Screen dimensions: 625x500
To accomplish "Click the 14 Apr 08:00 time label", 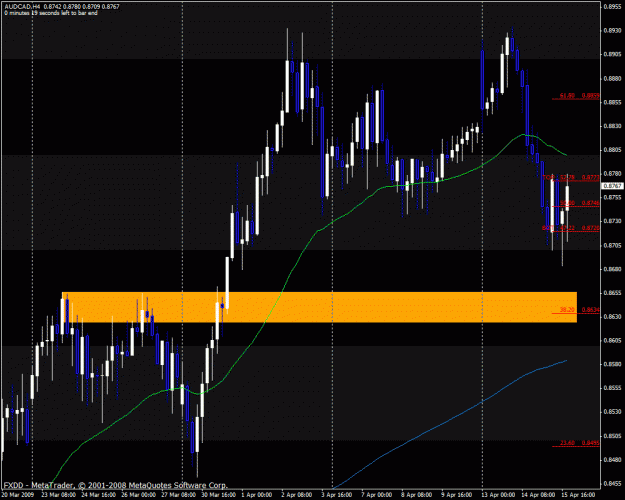I will [x=538, y=495].
